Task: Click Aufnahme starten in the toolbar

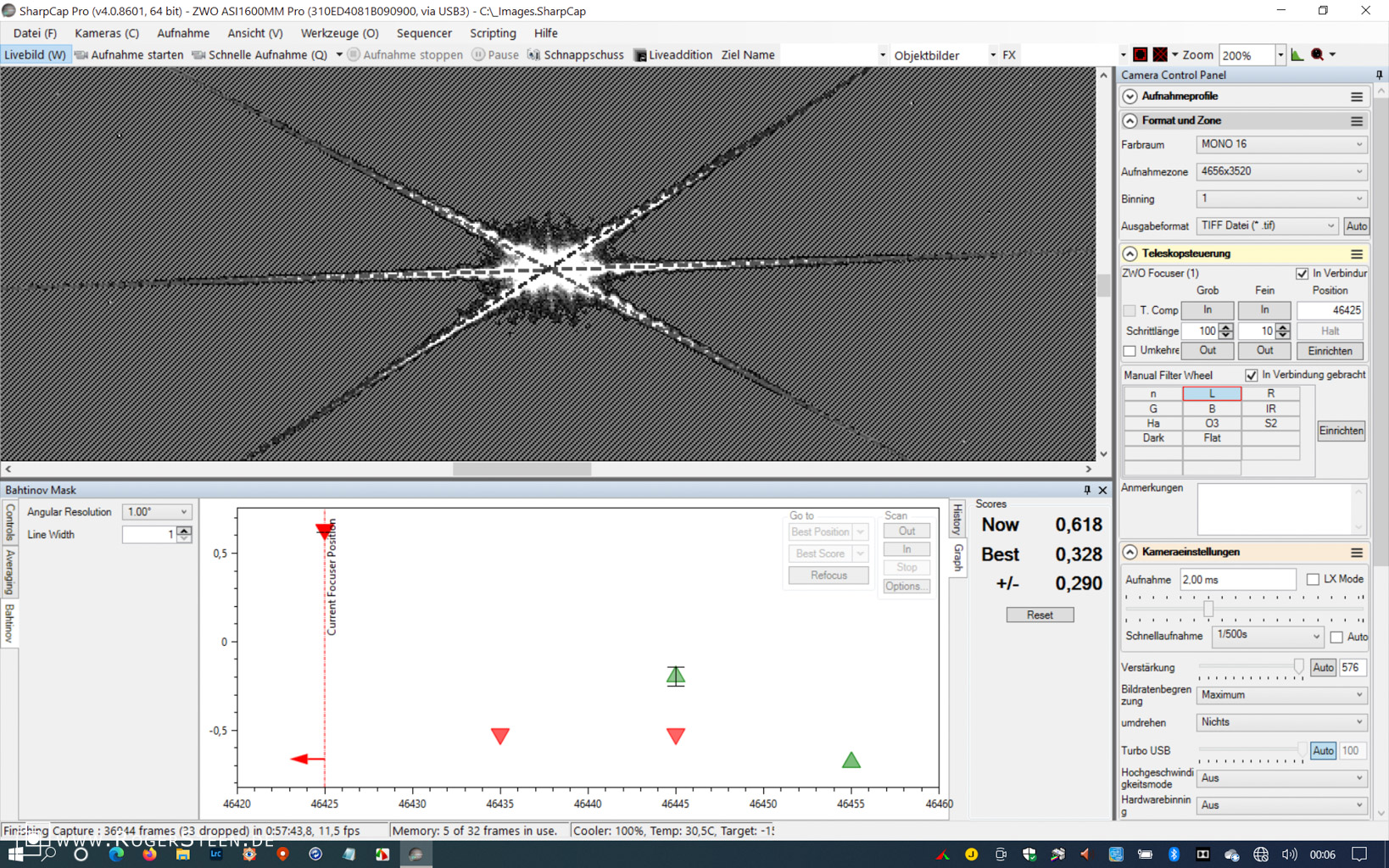Action: click(129, 55)
